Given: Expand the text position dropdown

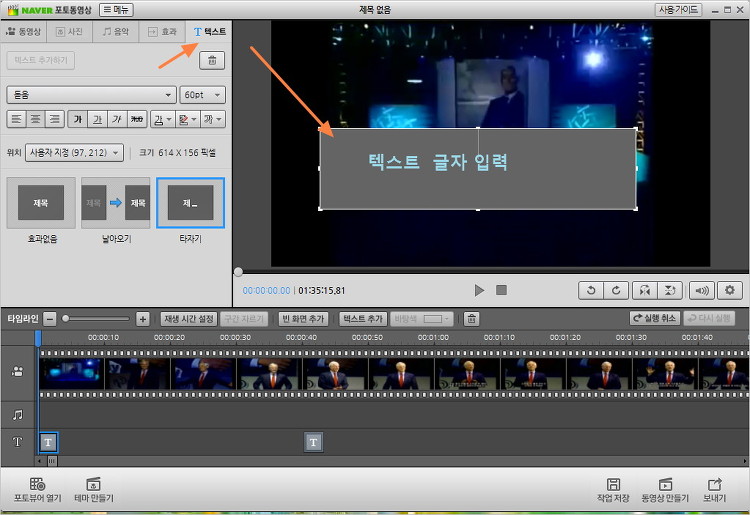Looking at the screenshot, I should [x=75, y=153].
